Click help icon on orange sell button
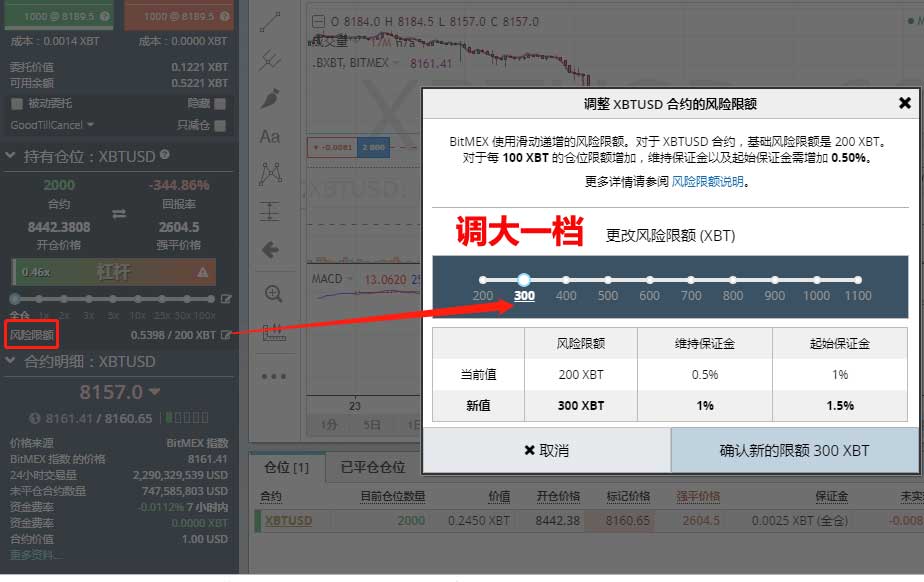Viewport: 924px width, 582px height. tap(225, 16)
